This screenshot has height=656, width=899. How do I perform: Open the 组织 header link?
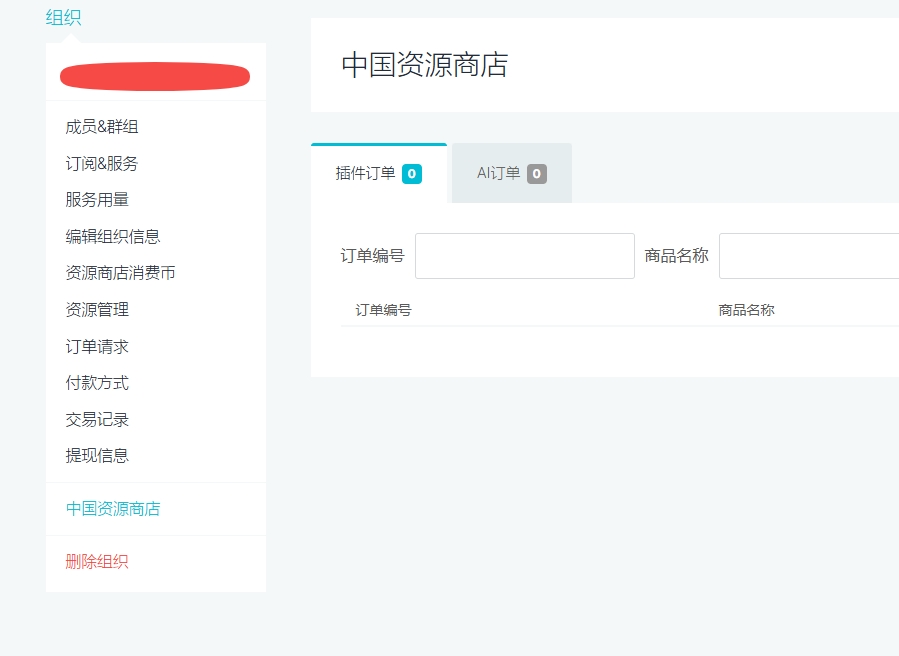pos(63,18)
